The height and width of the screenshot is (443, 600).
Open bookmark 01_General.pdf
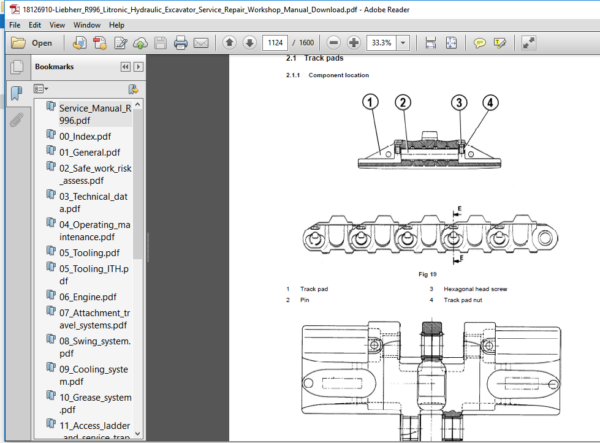click(x=89, y=152)
